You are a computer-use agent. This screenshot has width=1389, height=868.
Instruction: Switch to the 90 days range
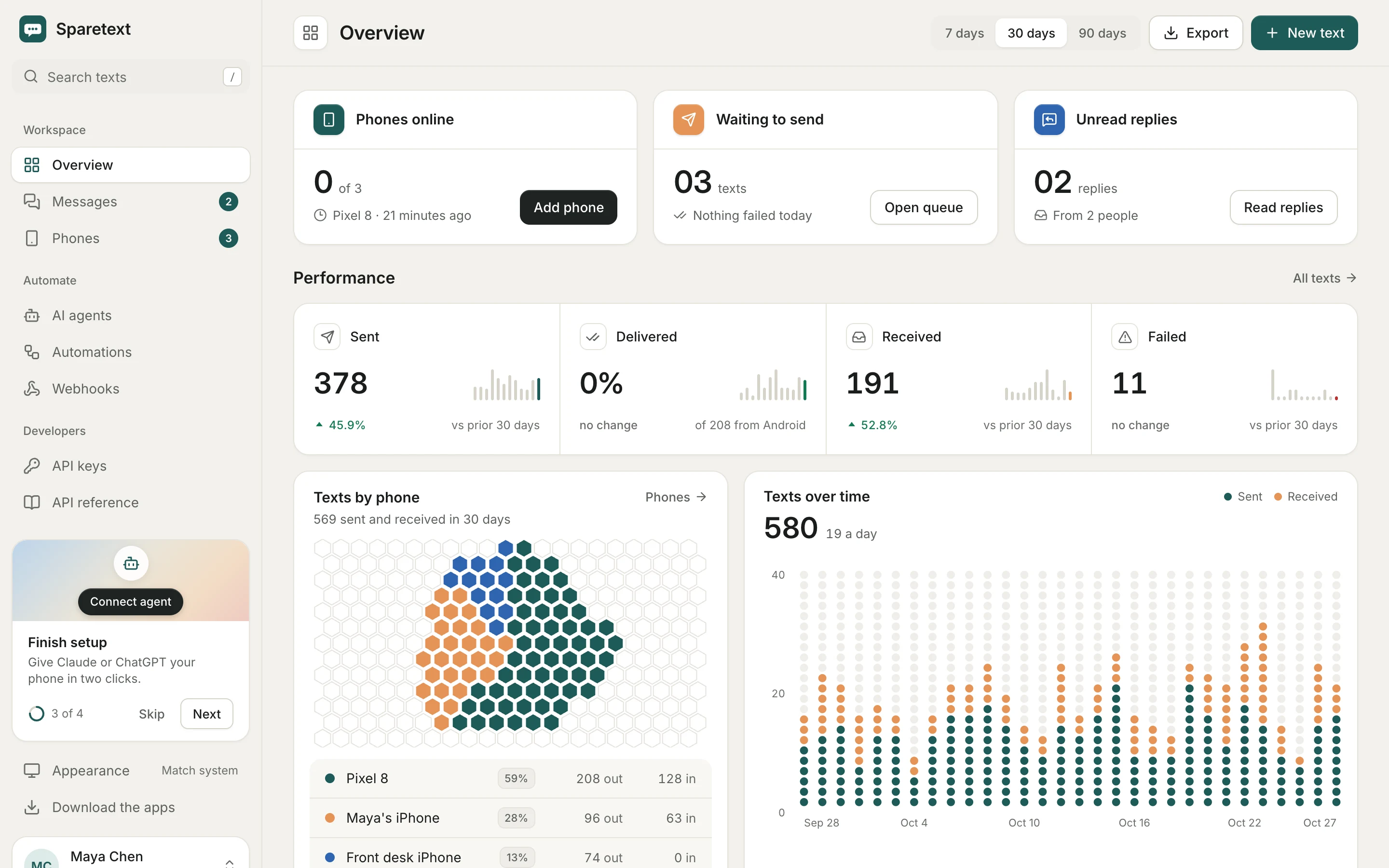pyautogui.click(x=1102, y=33)
